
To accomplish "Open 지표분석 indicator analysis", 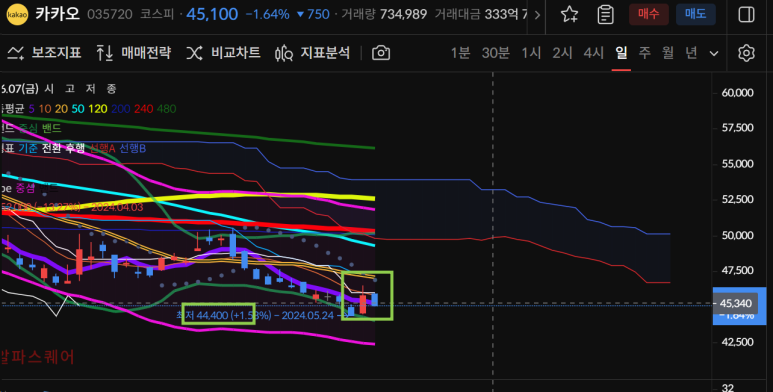I will point(313,53).
